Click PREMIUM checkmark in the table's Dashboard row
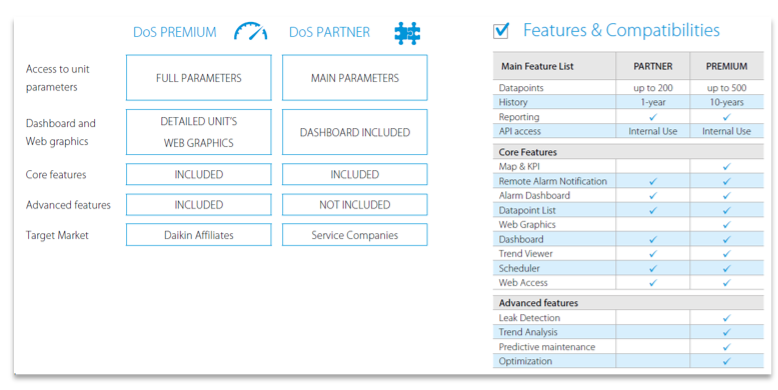 coord(726,240)
